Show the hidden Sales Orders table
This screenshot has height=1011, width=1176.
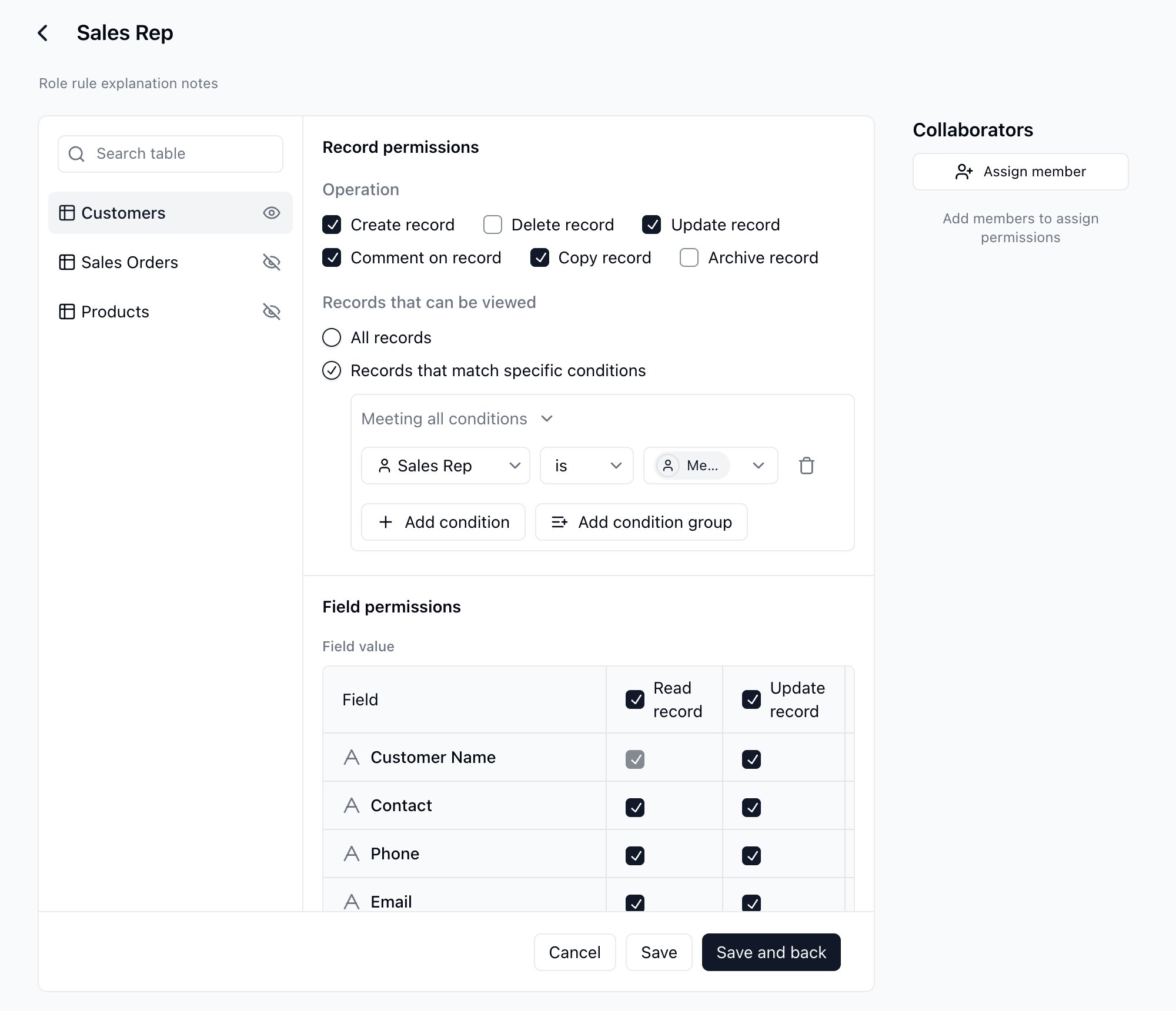pos(271,262)
